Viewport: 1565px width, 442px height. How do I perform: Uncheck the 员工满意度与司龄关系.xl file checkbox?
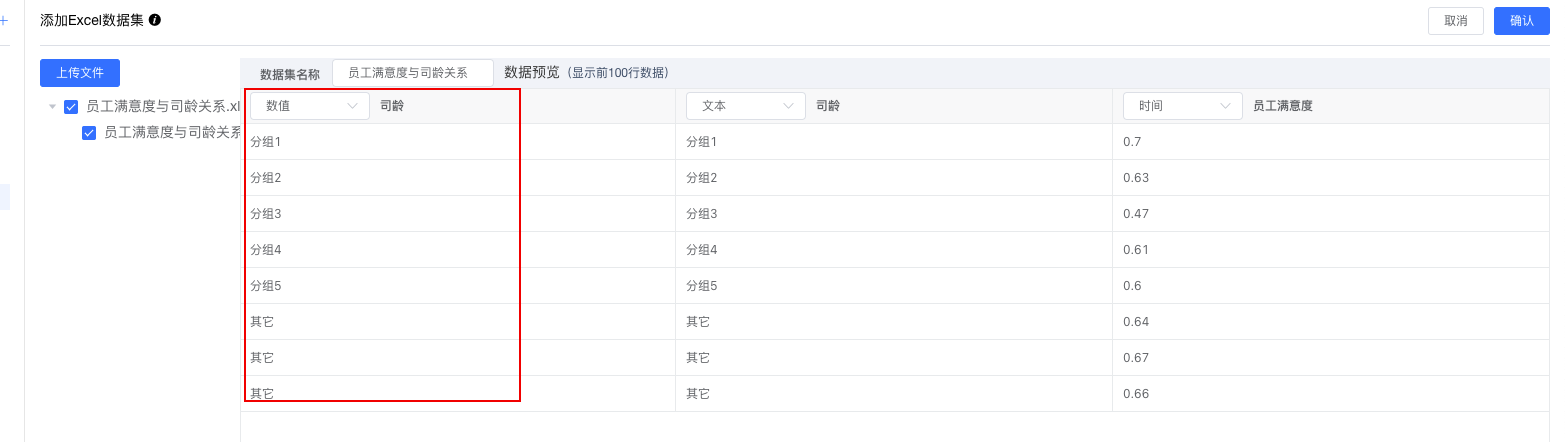(x=71, y=106)
